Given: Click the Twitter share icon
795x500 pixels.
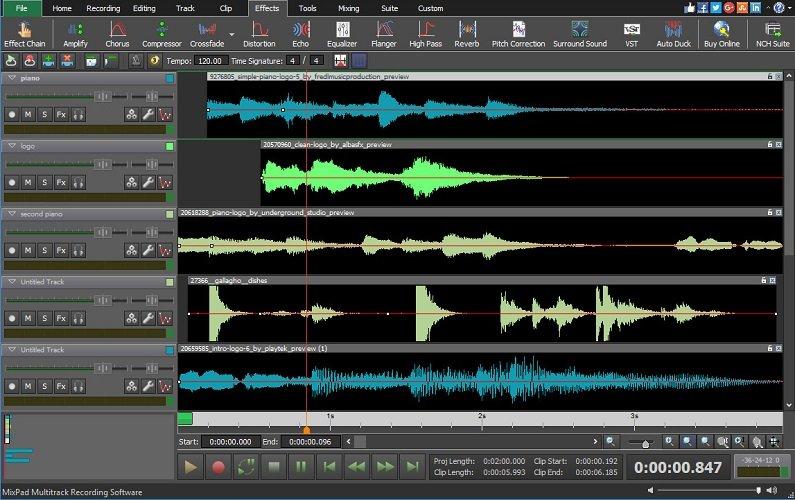Looking at the screenshot, I should coord(715,8).
